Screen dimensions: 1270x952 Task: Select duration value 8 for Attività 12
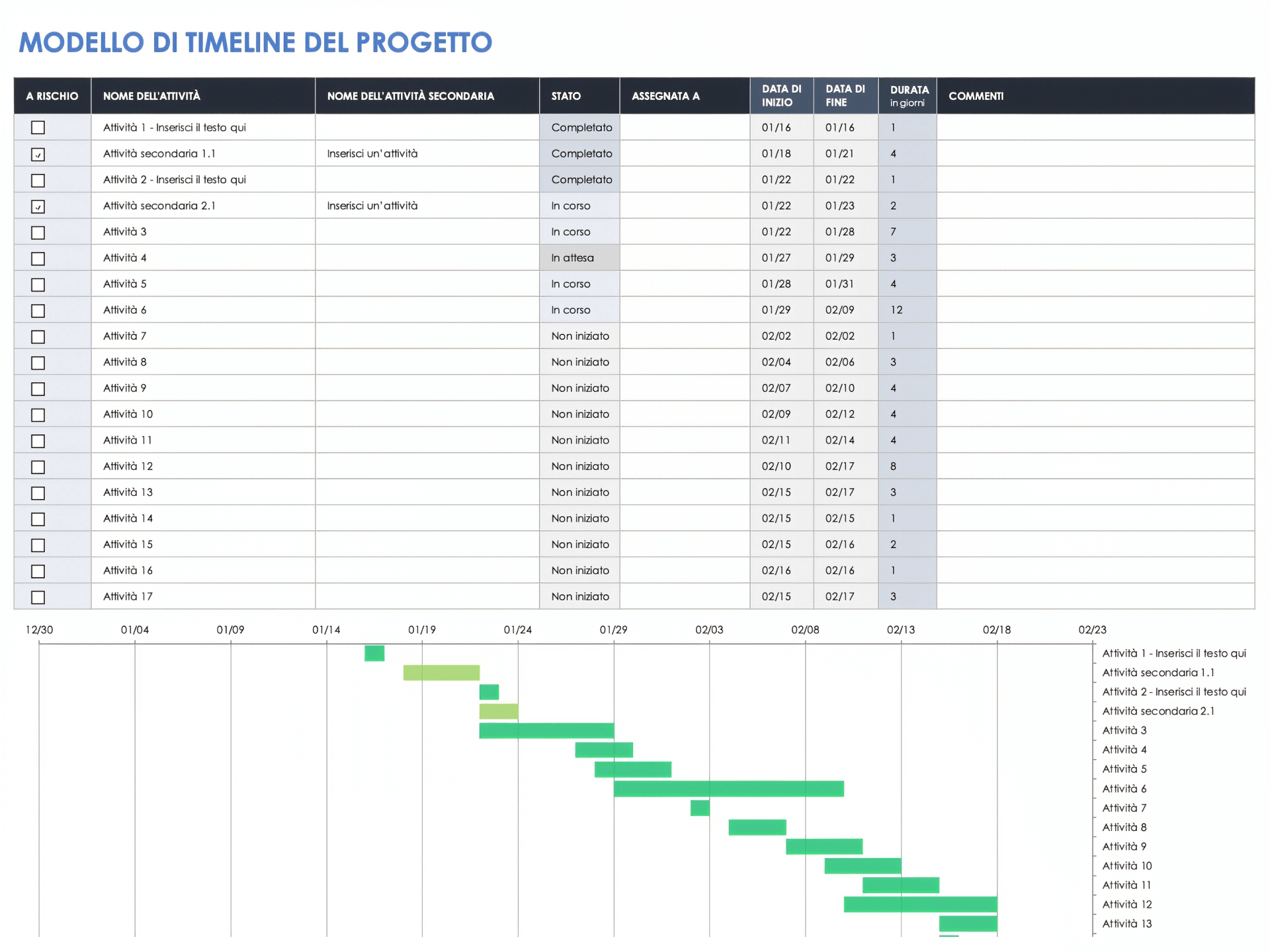[908, 466]
